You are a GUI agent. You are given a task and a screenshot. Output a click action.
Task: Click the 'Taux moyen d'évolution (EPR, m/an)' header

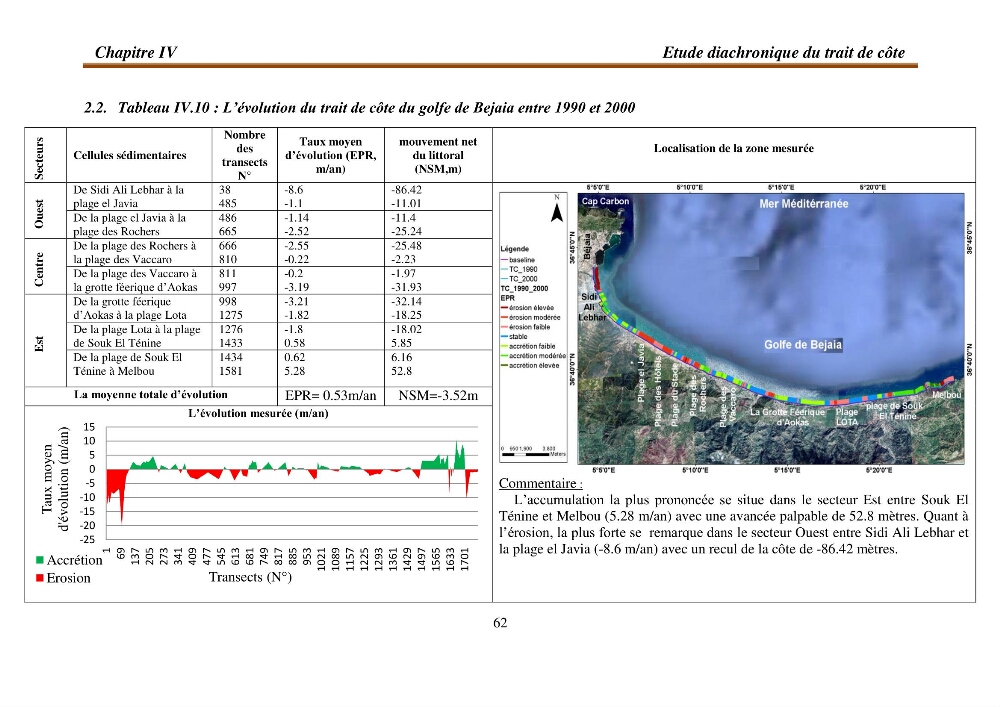coord(330,155)
